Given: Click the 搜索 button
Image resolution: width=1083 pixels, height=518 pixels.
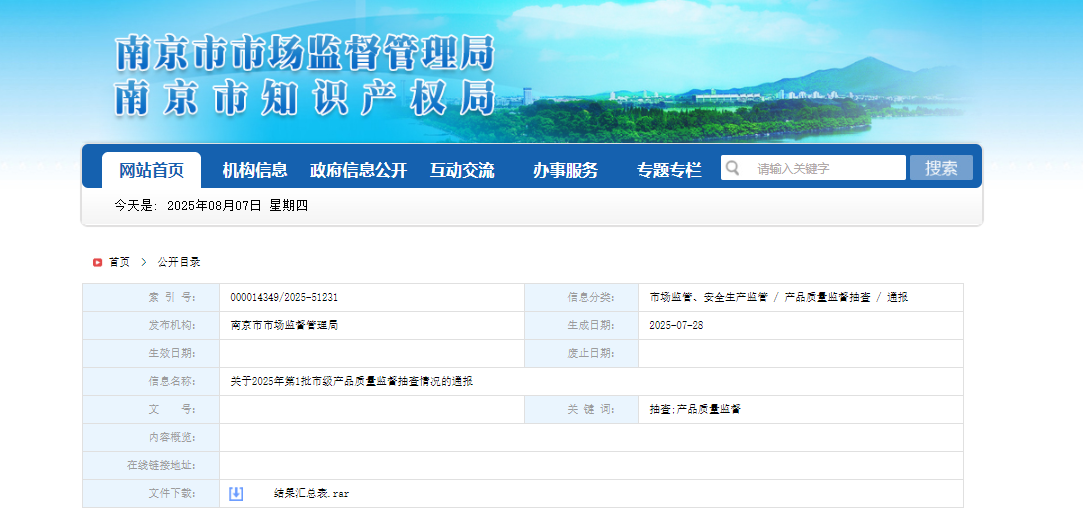Looking at the screenshot, I should pos(941,168).
